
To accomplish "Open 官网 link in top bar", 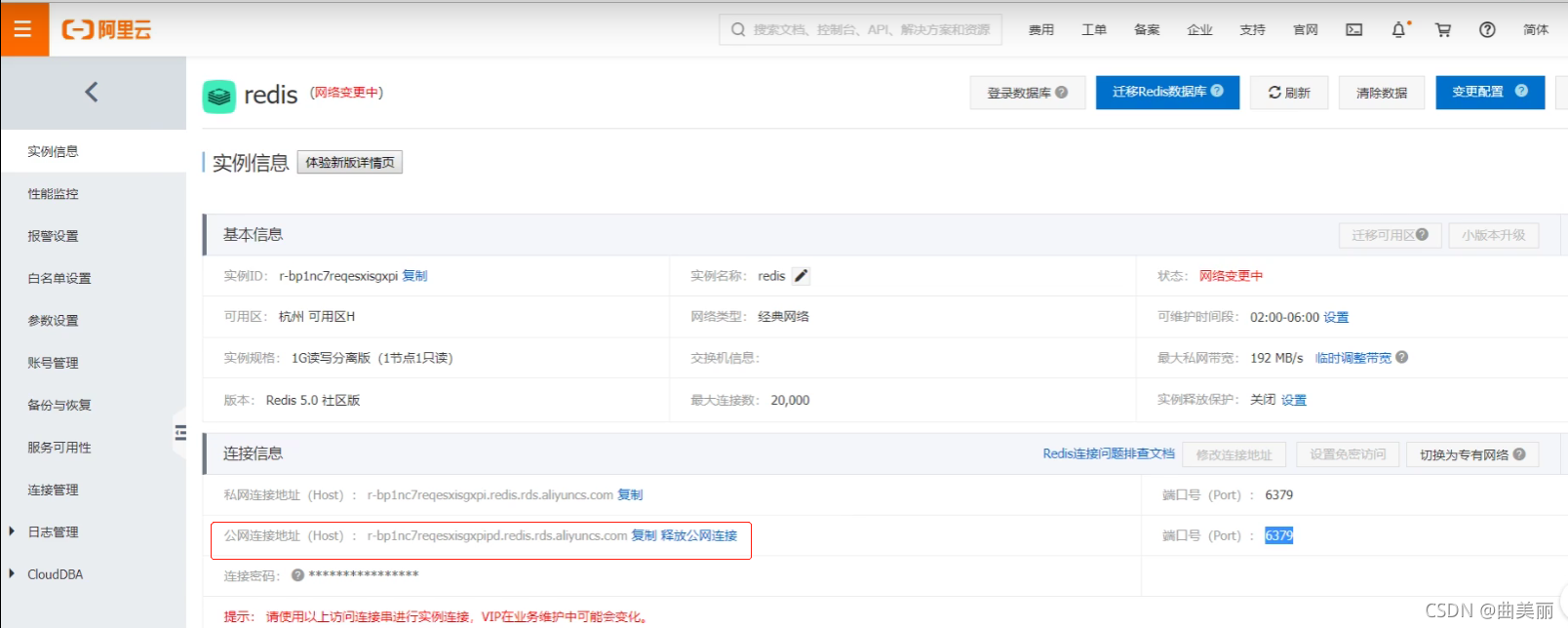I will pyautogui.click(x=1306, y=30).
